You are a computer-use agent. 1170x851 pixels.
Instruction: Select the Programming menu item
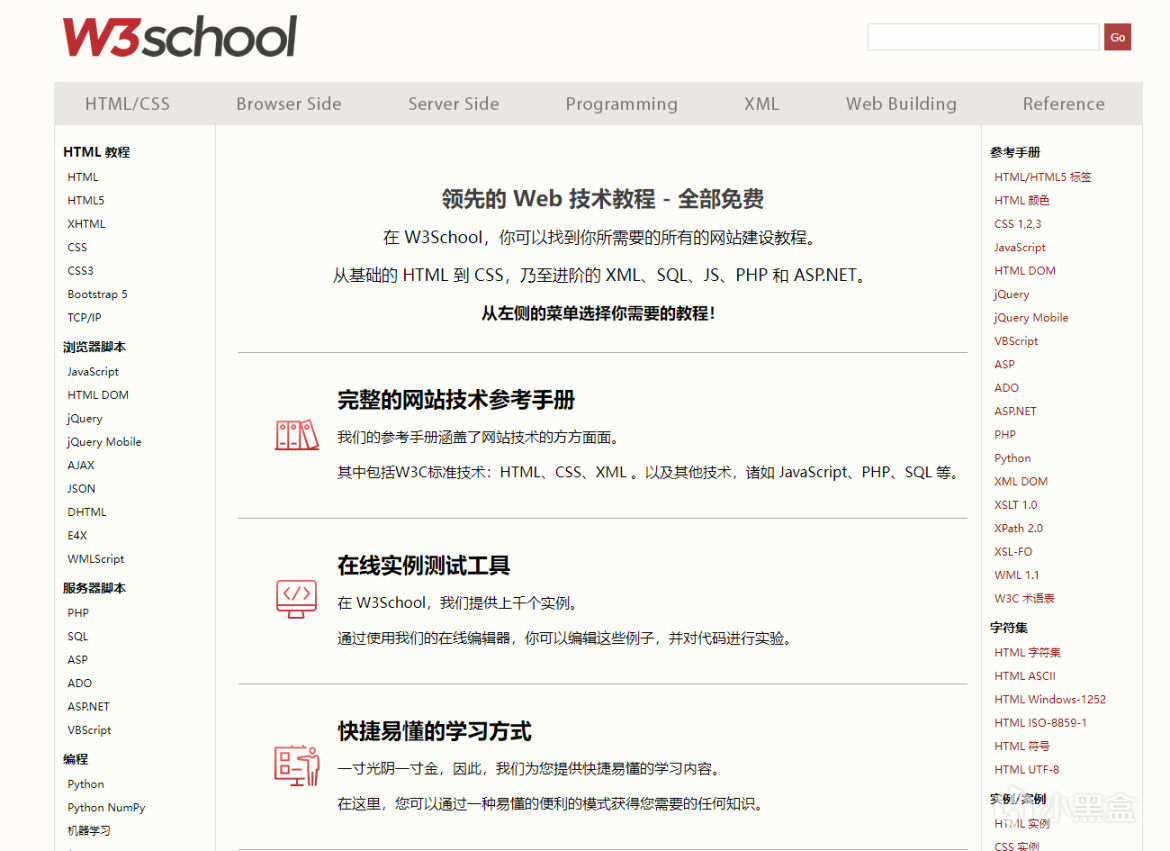pyautogui.click(x=622, y=104)
